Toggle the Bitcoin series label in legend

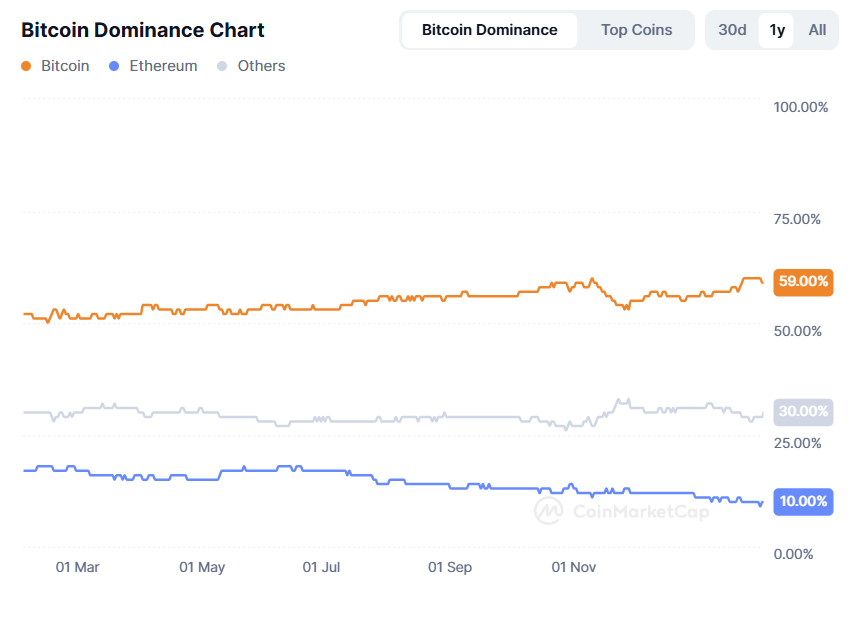pos(65,66)
